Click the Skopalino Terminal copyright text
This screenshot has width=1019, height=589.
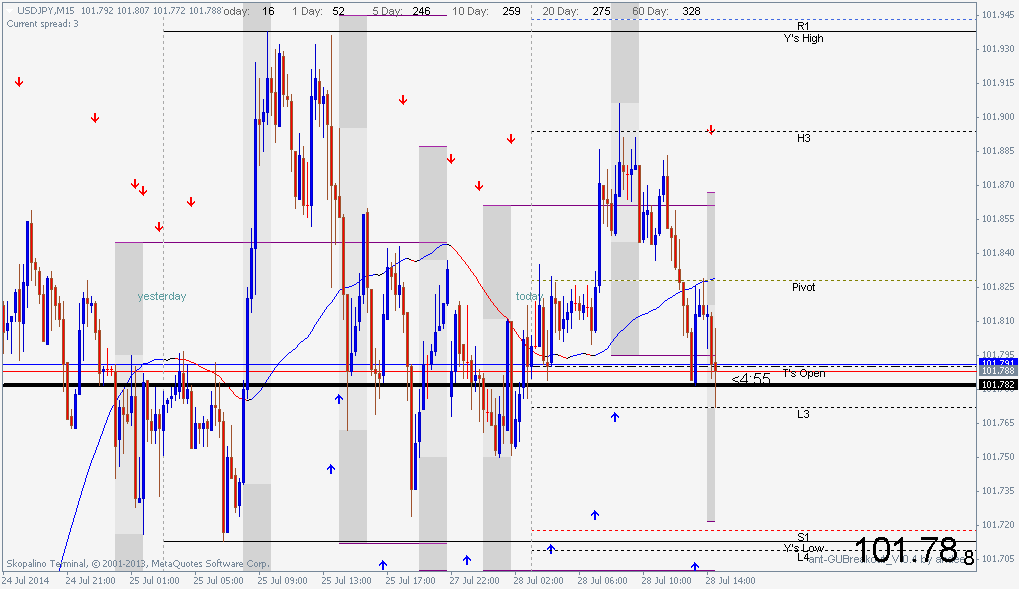tap(137, 563)
